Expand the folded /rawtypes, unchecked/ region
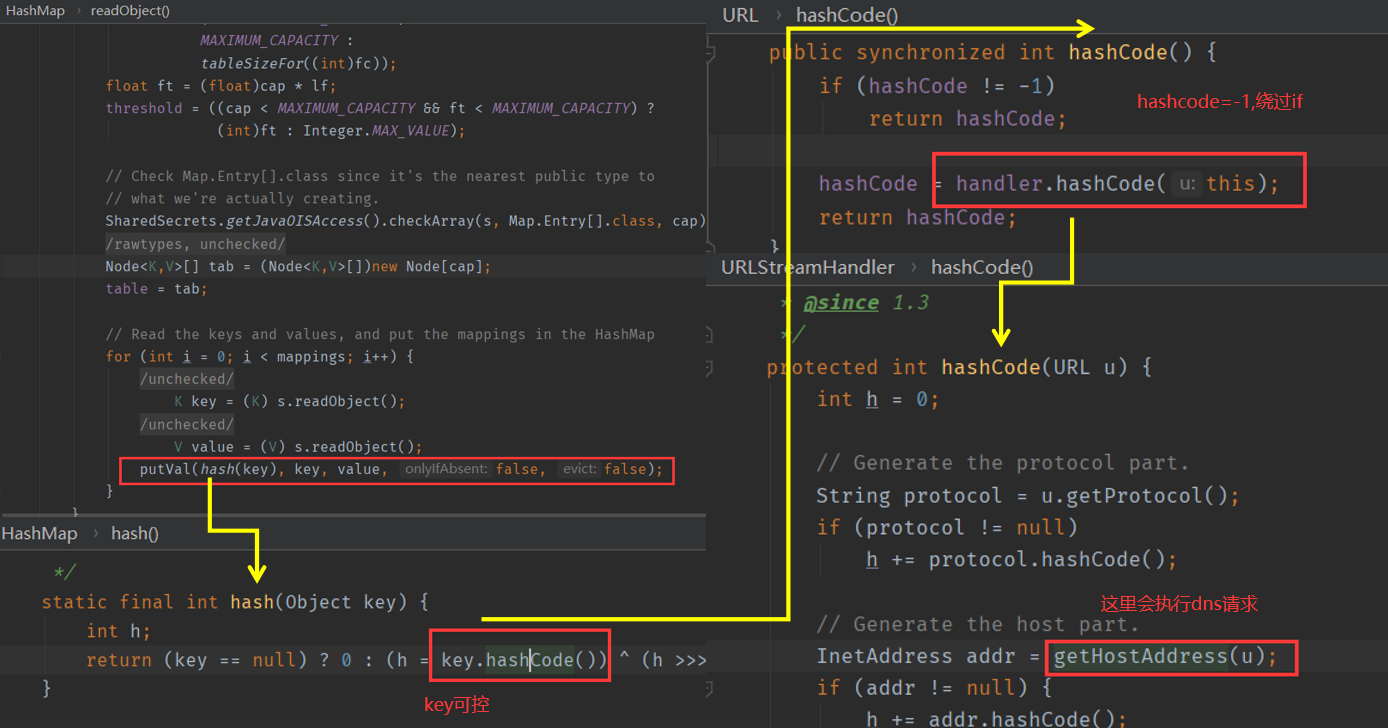1388x728 pixels. (196, 244)
